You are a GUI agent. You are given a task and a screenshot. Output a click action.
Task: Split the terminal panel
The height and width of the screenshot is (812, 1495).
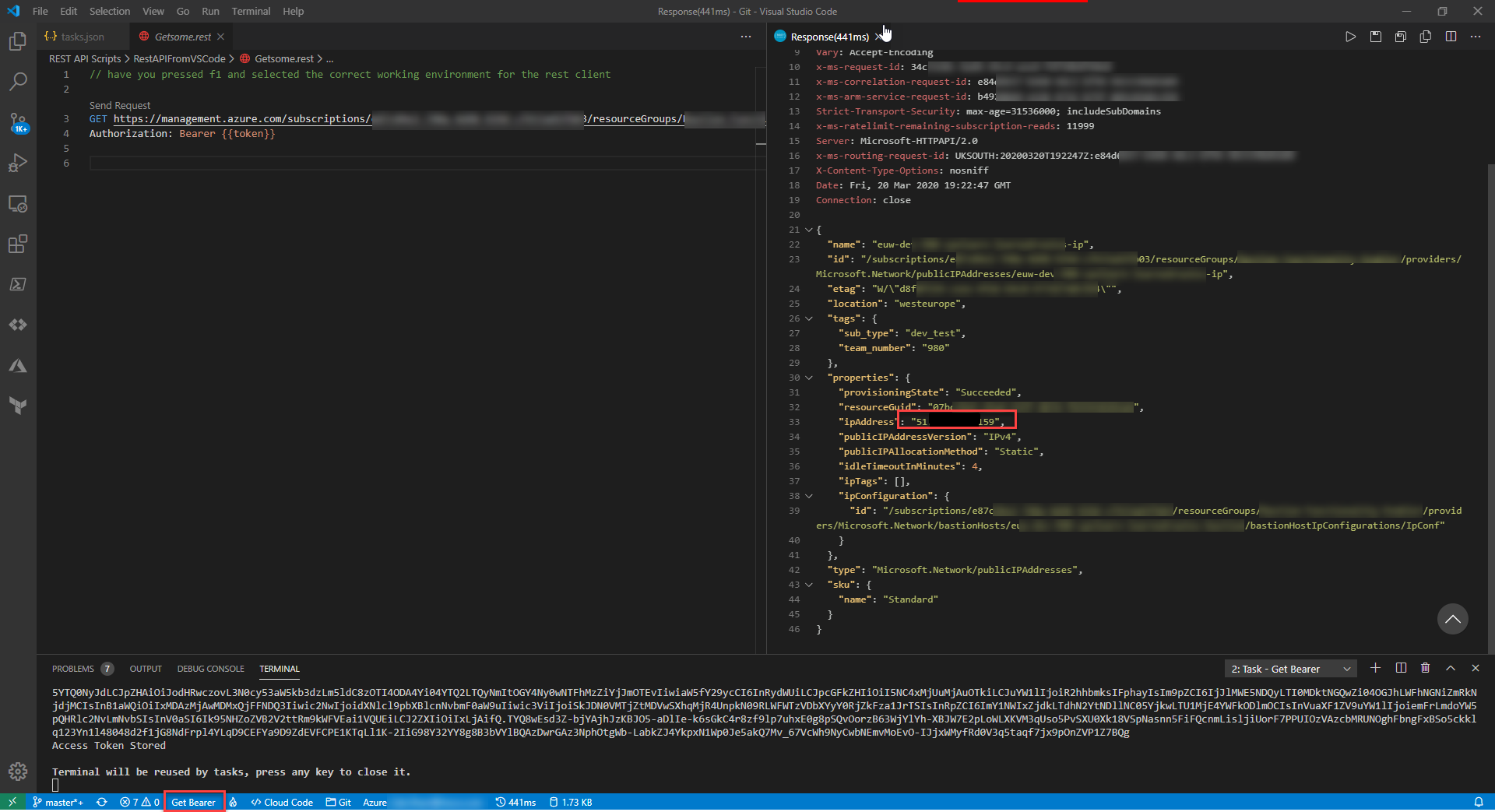click(1401, 668)
